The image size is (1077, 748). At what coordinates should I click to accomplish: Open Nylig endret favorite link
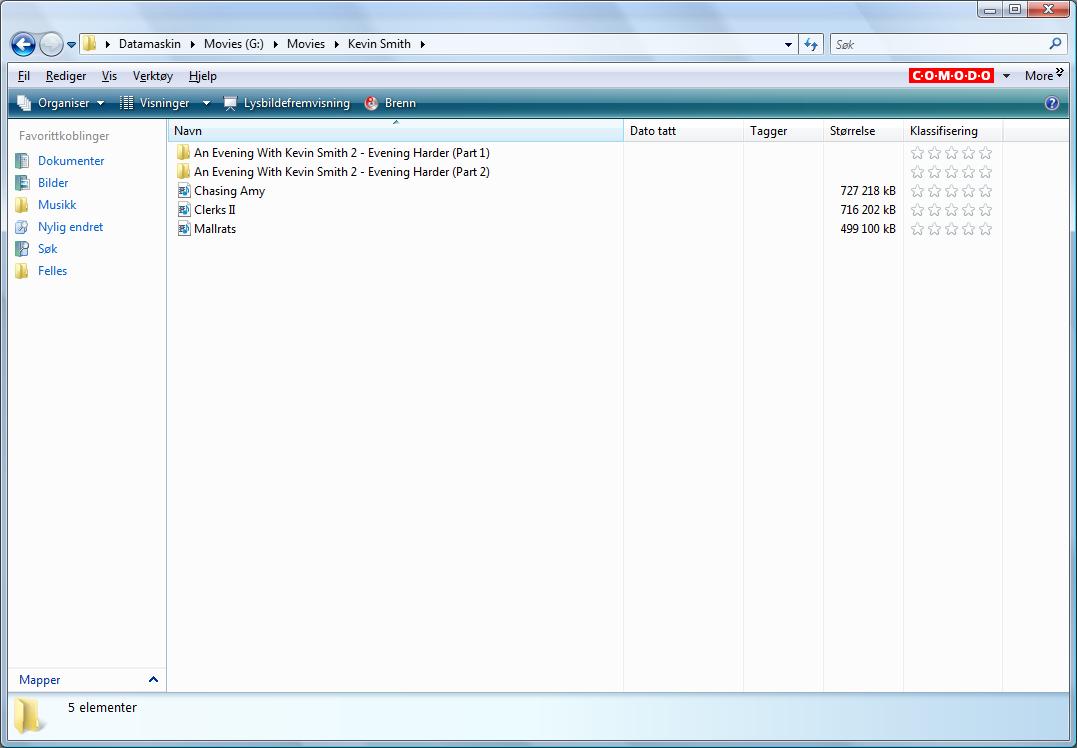[70, 227]
